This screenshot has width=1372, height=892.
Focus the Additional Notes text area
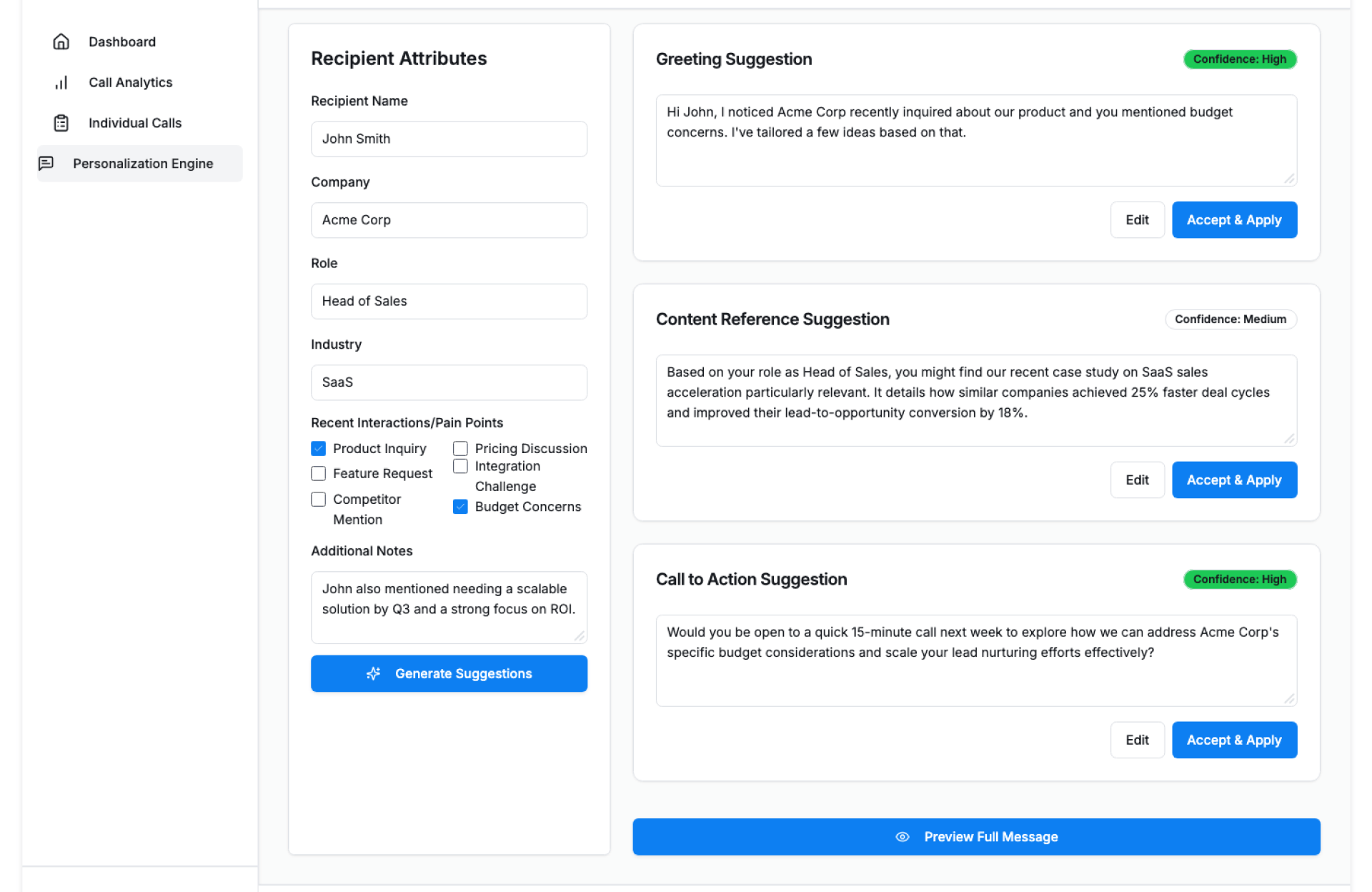point(449,607)
